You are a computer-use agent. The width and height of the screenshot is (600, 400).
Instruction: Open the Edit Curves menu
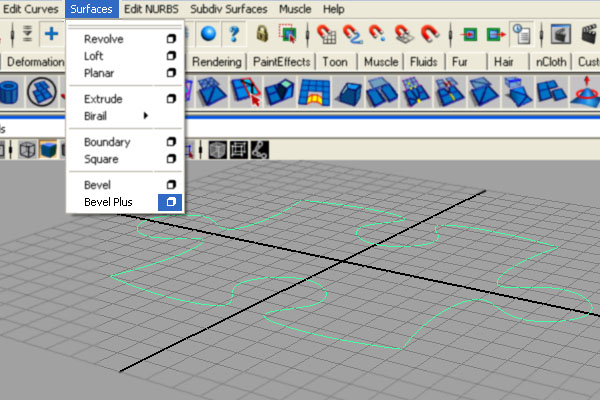(31, 9)
